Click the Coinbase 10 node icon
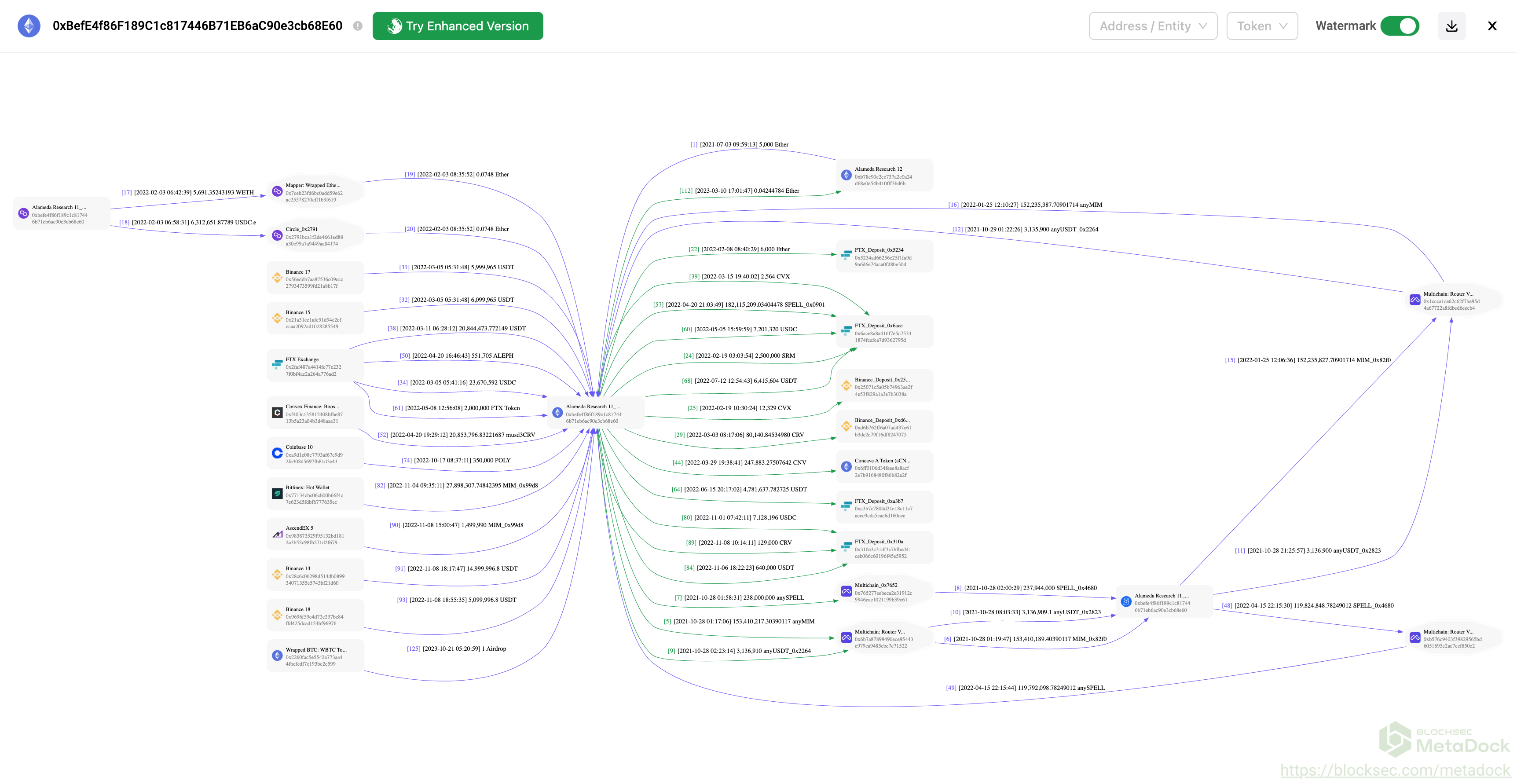The image size is (1517, 784). [x=277, y=453]
